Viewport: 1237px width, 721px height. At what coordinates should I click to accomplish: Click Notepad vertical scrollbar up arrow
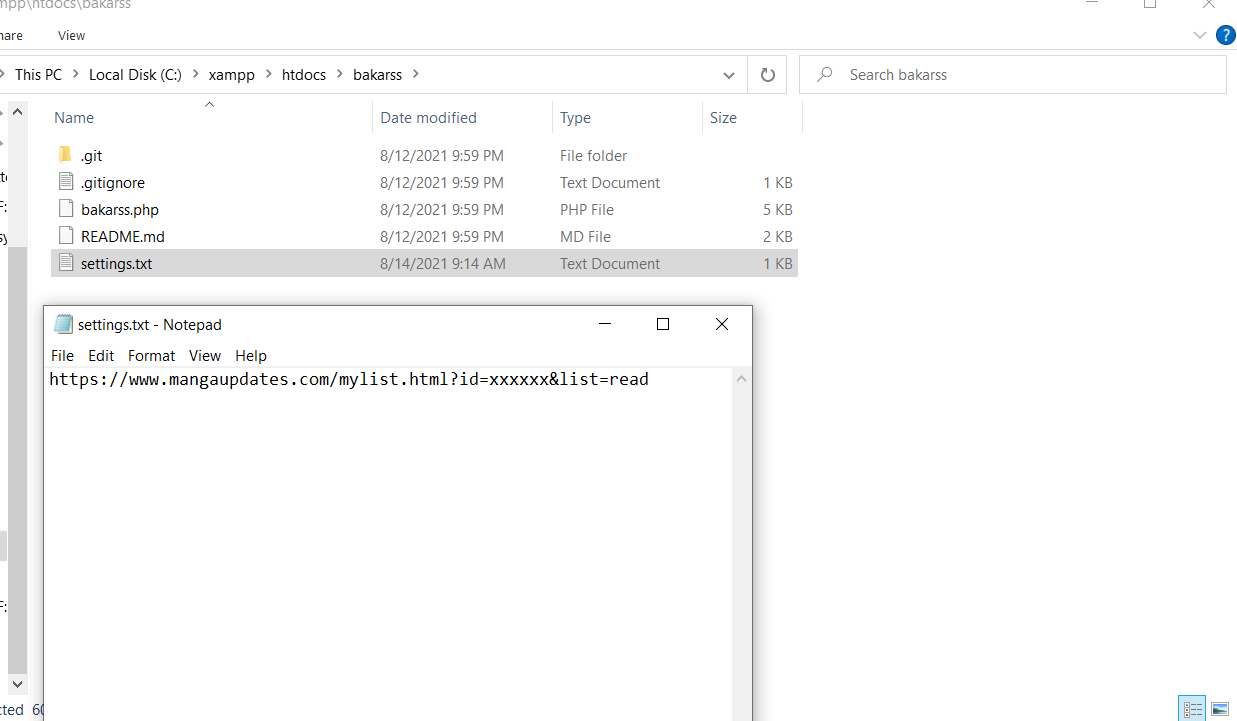click(741, 380)
